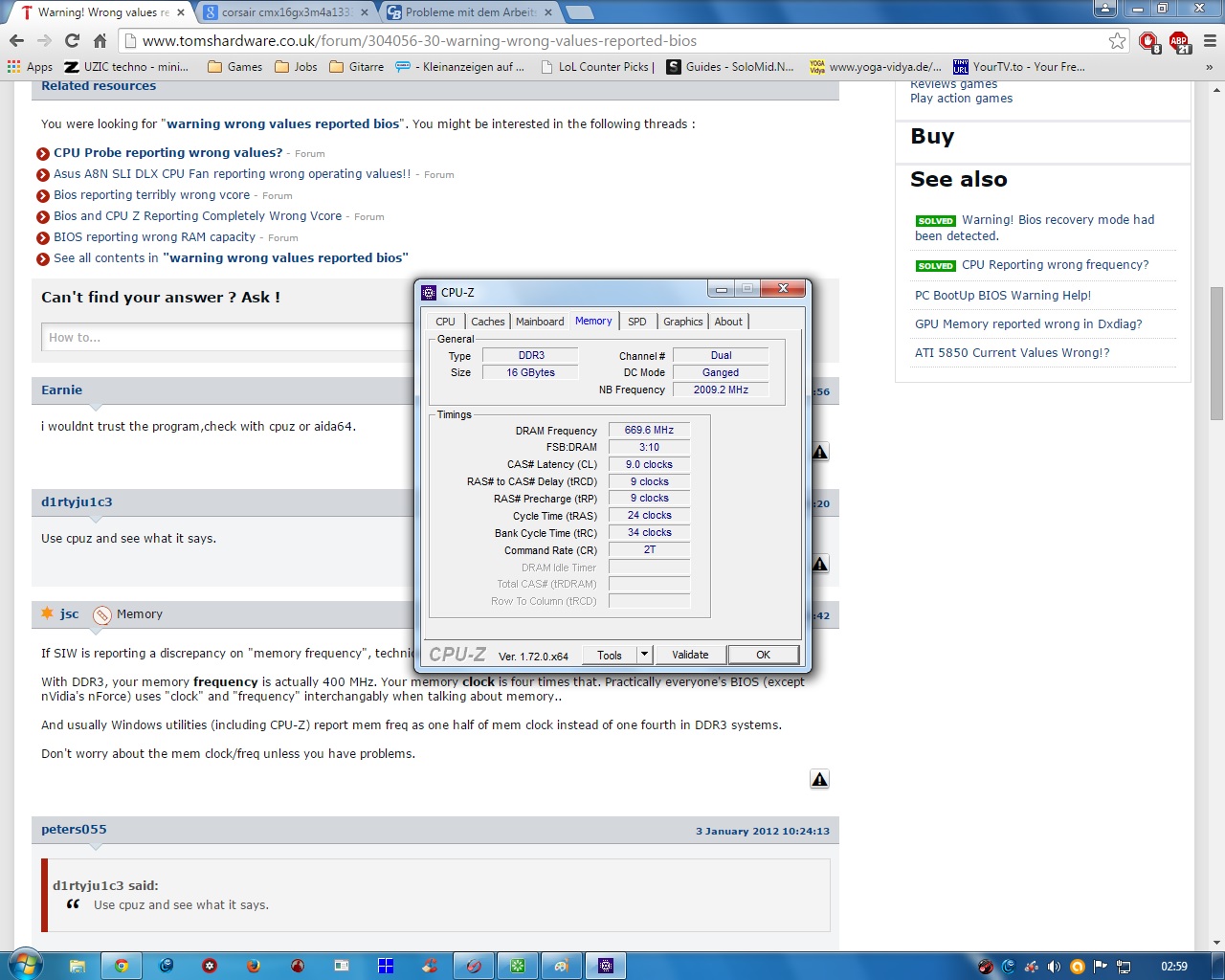Open the Earnie user profile link
The image size is (1225, 980).
[61, 390]
